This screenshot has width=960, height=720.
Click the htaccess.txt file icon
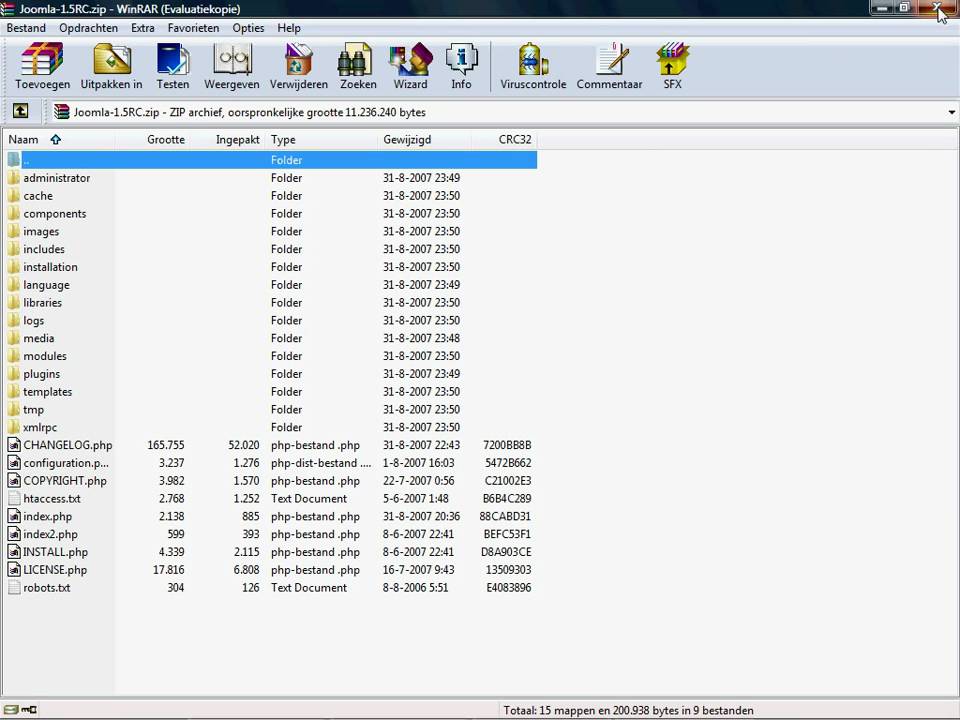click(x=14, y=498)
